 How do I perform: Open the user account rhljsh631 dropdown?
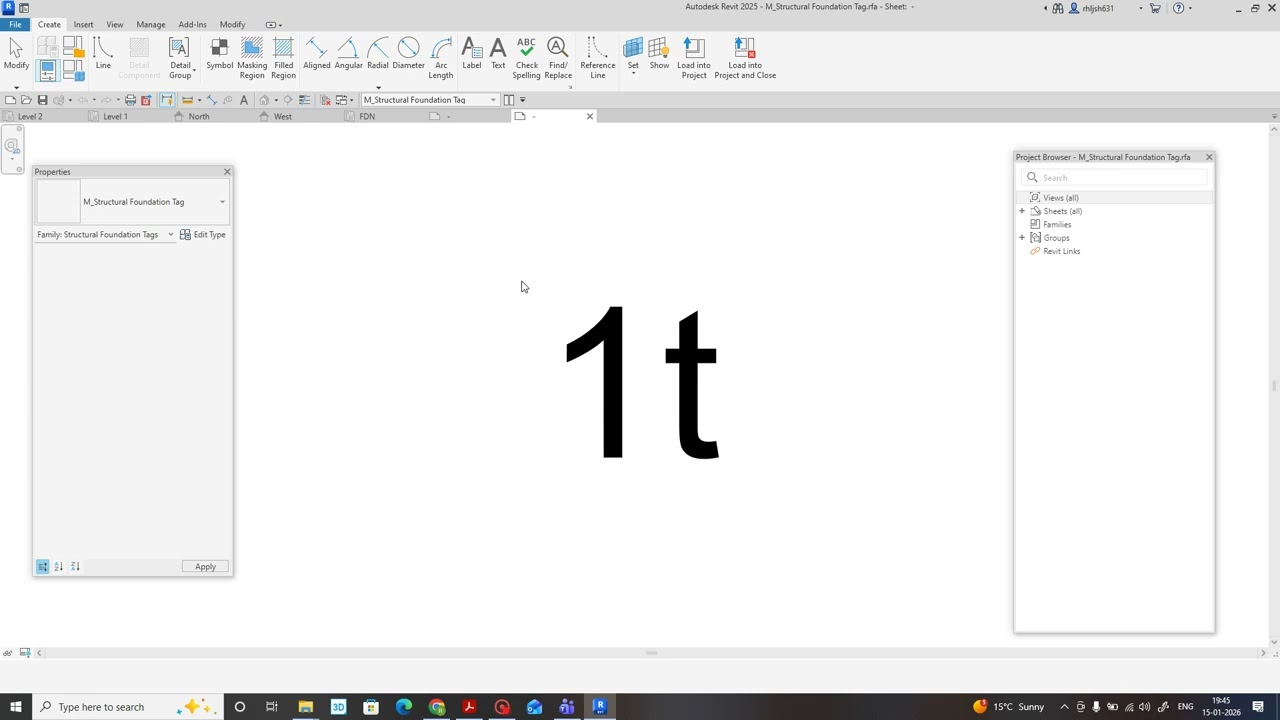(1140, 9)
